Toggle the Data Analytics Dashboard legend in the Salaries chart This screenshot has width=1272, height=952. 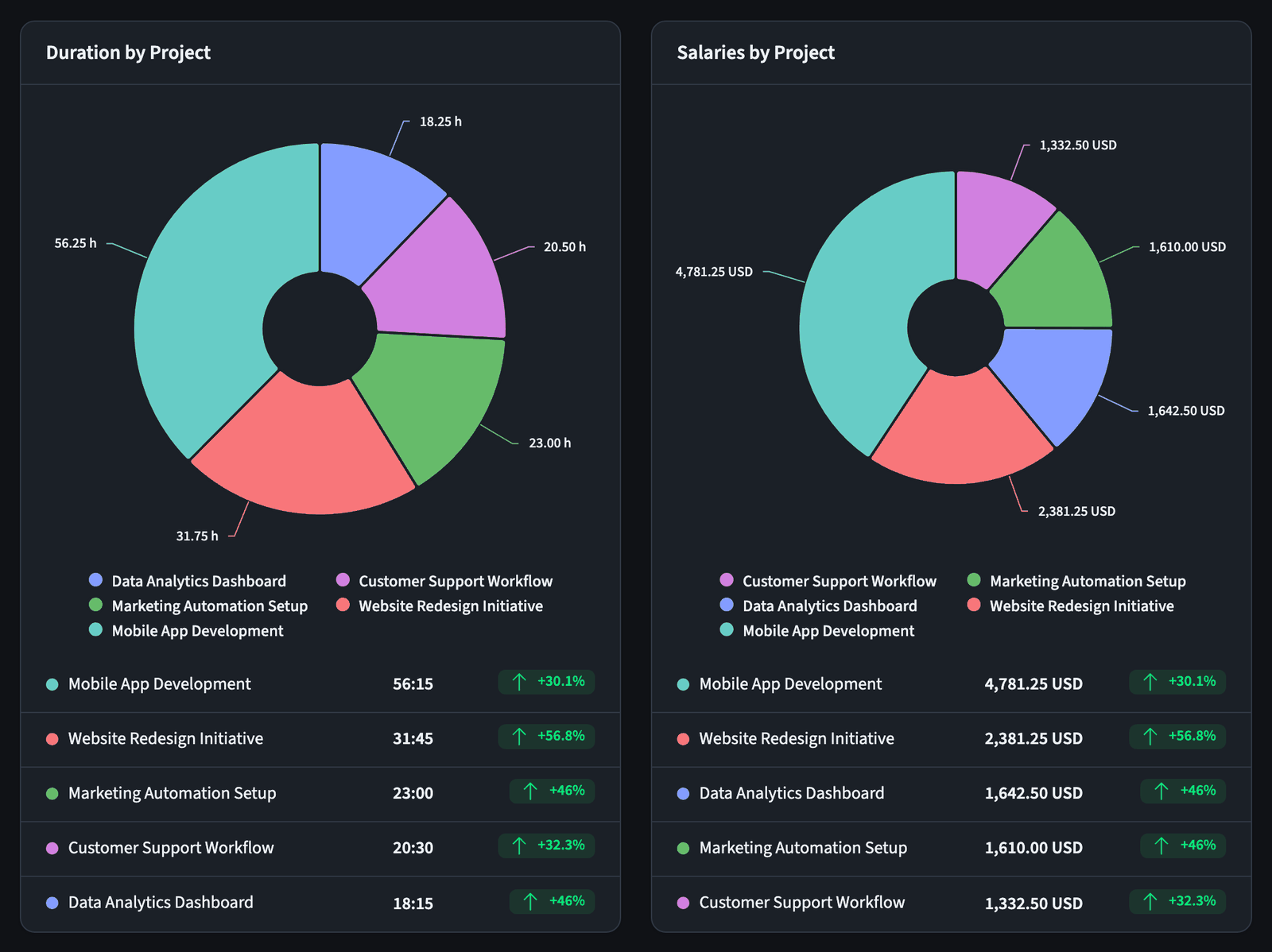[x=819, y=606]
